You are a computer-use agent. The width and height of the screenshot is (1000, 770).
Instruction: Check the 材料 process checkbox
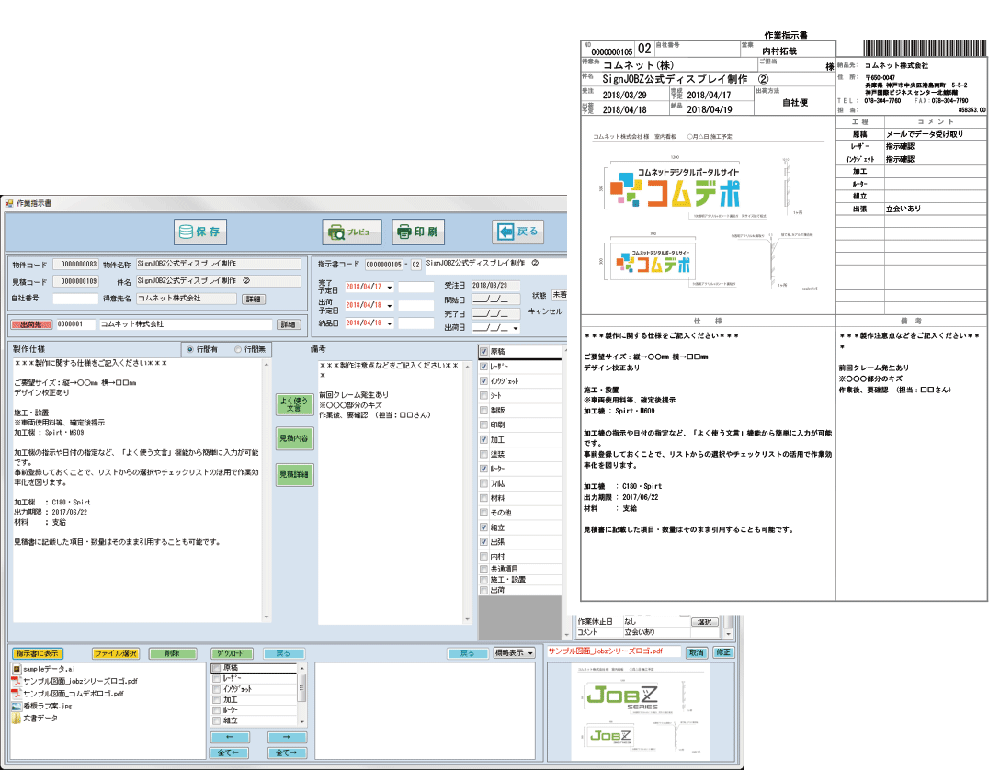484,498
